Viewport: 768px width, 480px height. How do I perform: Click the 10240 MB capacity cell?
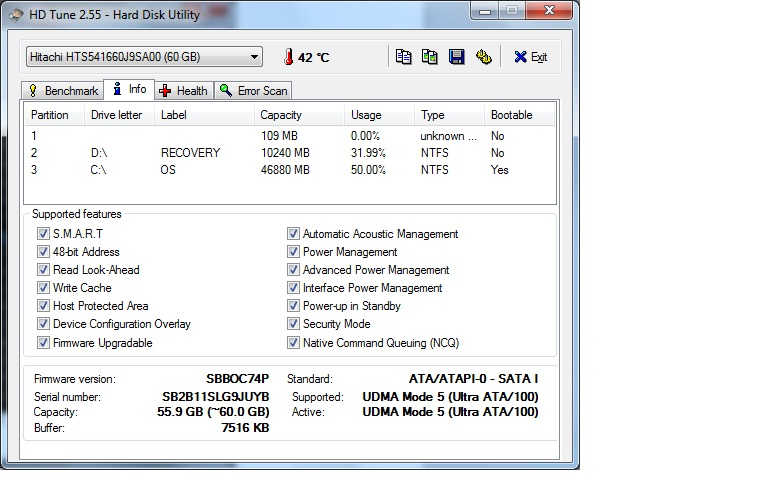(285, 153)
